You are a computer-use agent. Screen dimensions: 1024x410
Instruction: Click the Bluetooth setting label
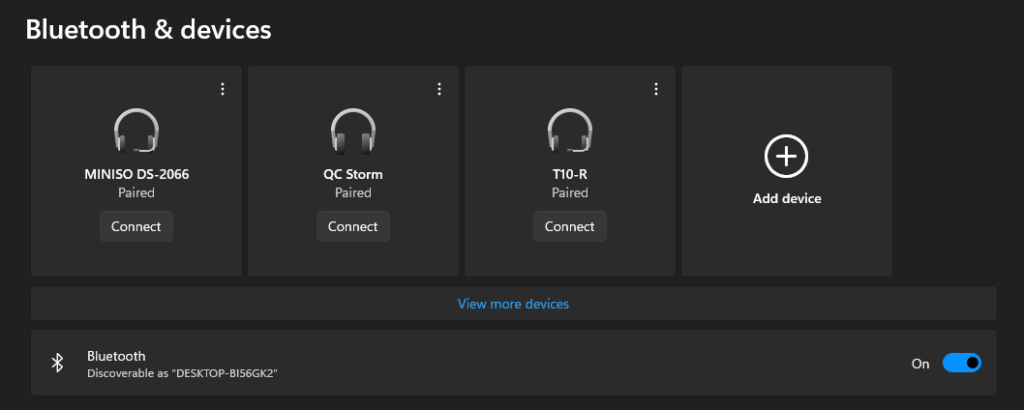[116, 355]
